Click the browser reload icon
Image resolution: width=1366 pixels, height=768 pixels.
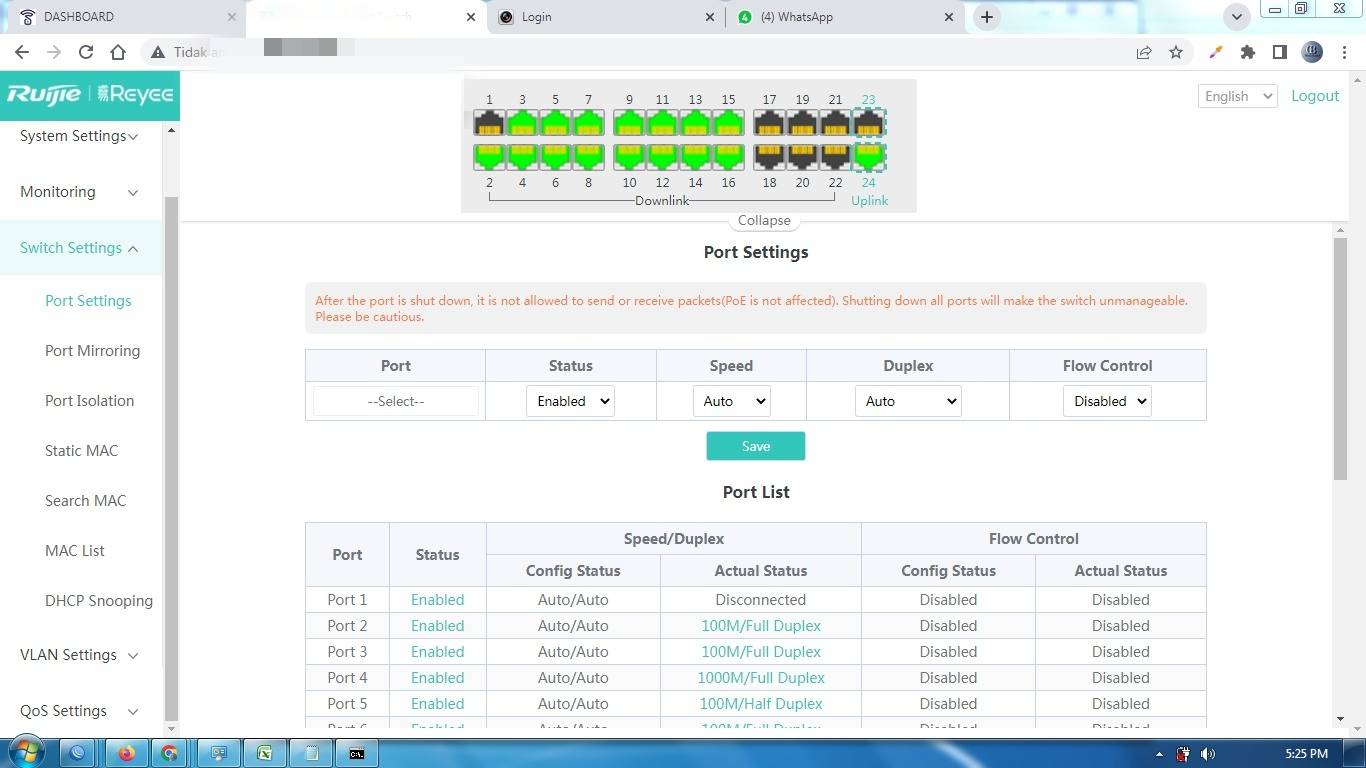(86, 52)
